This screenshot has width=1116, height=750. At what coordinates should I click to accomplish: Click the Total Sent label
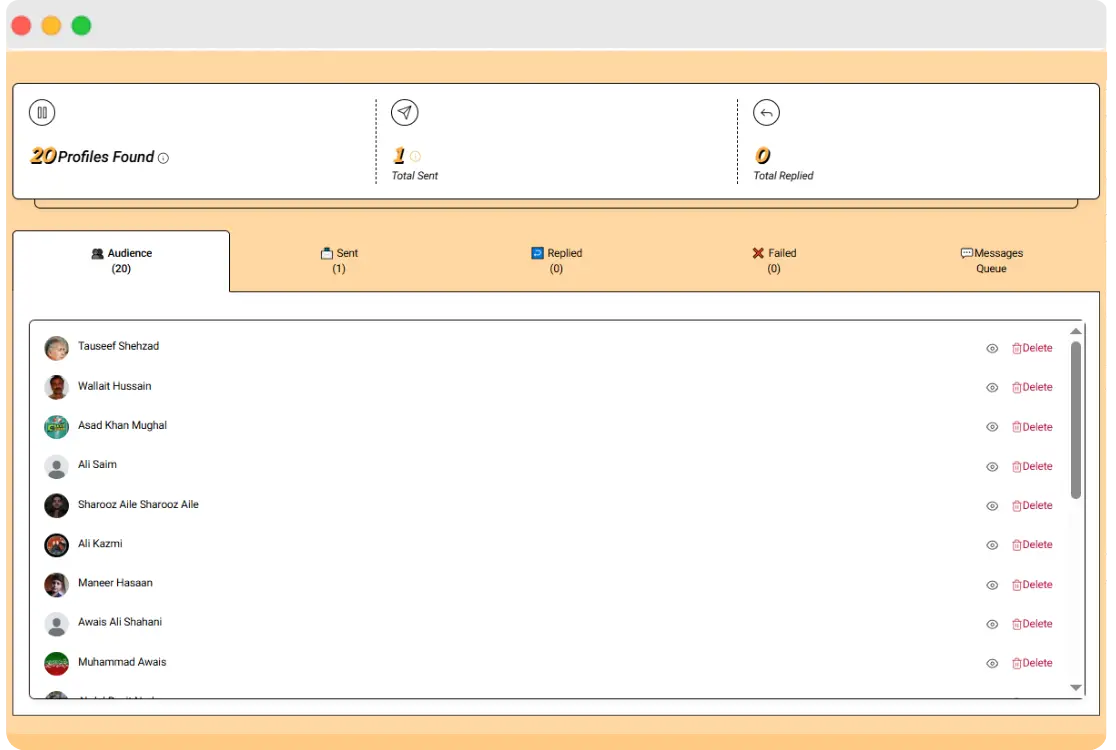(415, 175)
